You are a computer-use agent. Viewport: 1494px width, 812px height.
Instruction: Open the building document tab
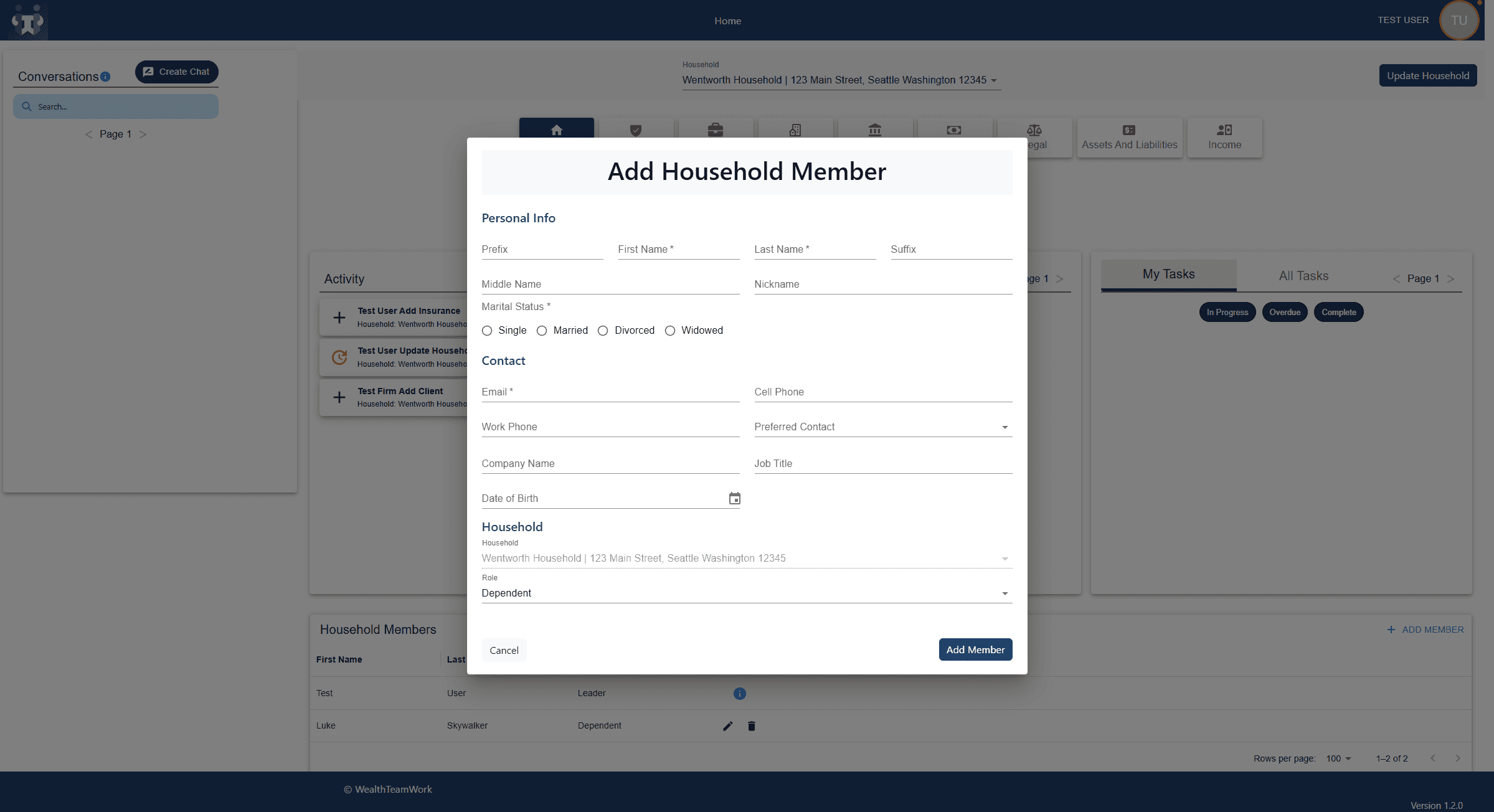[795, 130]
